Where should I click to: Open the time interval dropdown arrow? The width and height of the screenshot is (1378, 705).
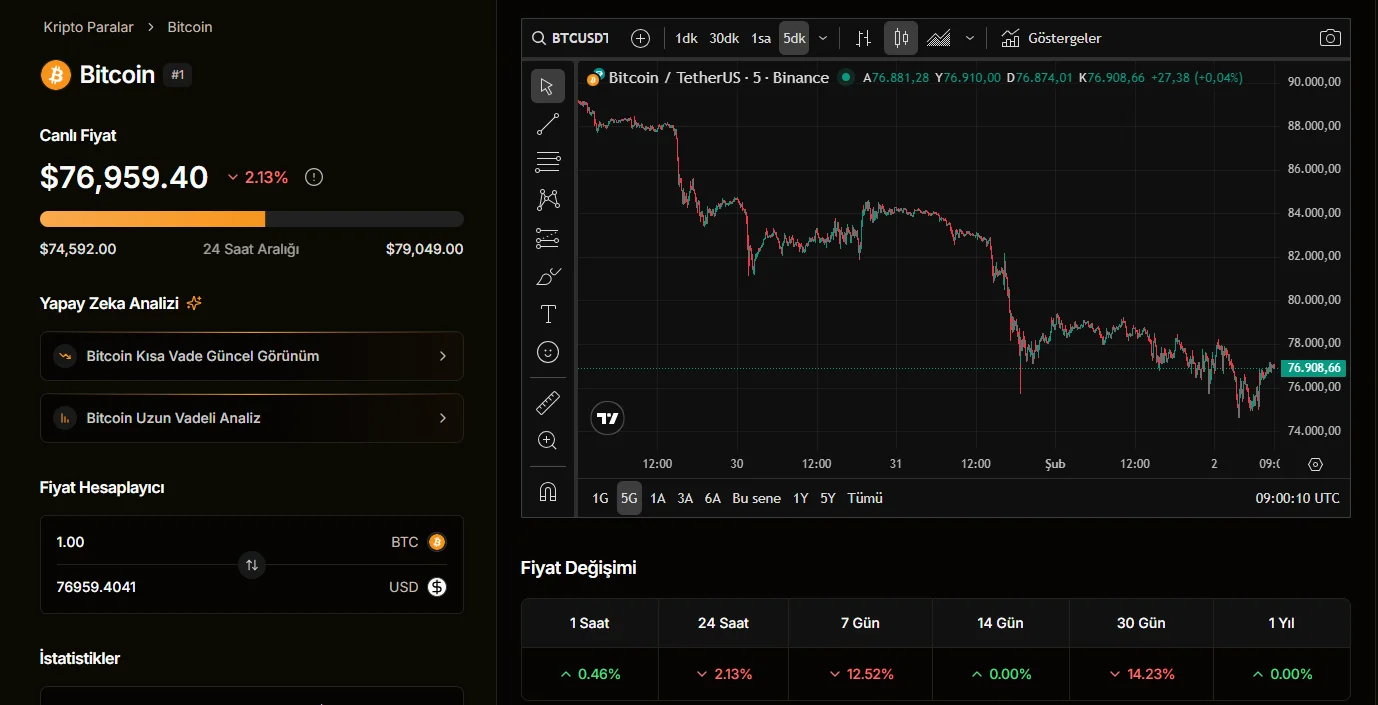point(823,38)
